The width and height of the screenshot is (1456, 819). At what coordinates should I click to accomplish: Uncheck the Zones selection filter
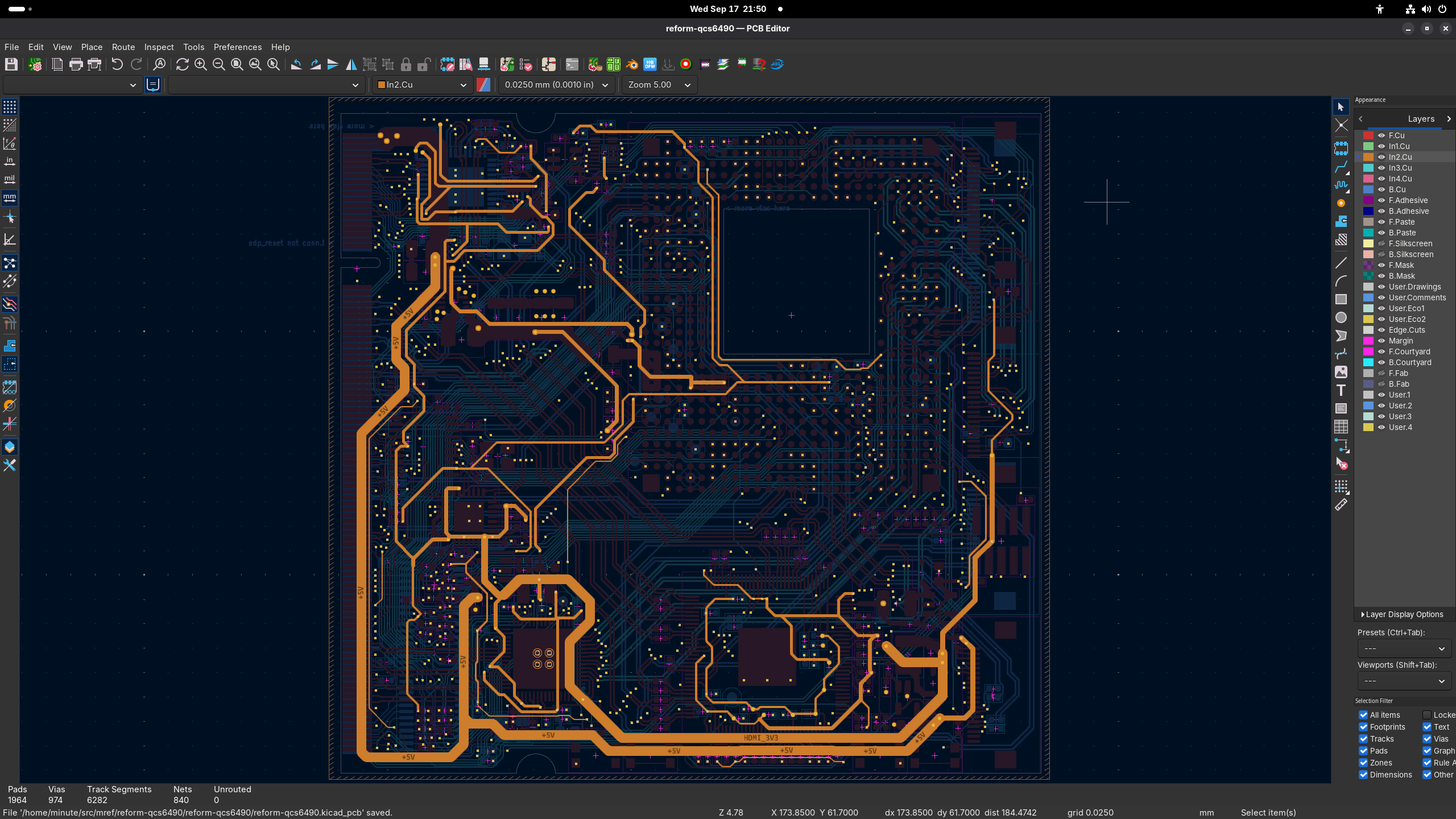coord(1363,763)
